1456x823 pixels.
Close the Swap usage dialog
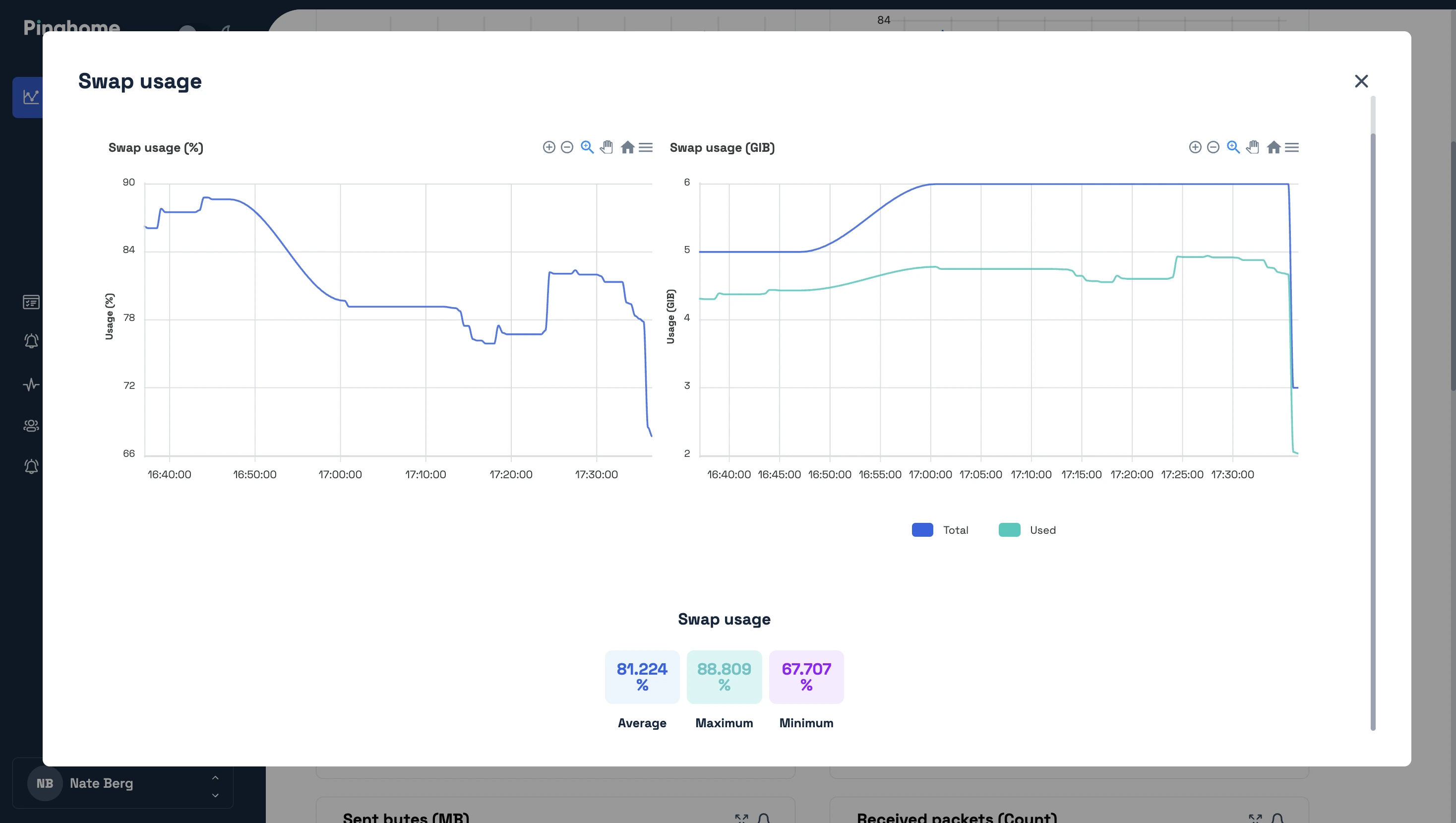click(1362, 81)
